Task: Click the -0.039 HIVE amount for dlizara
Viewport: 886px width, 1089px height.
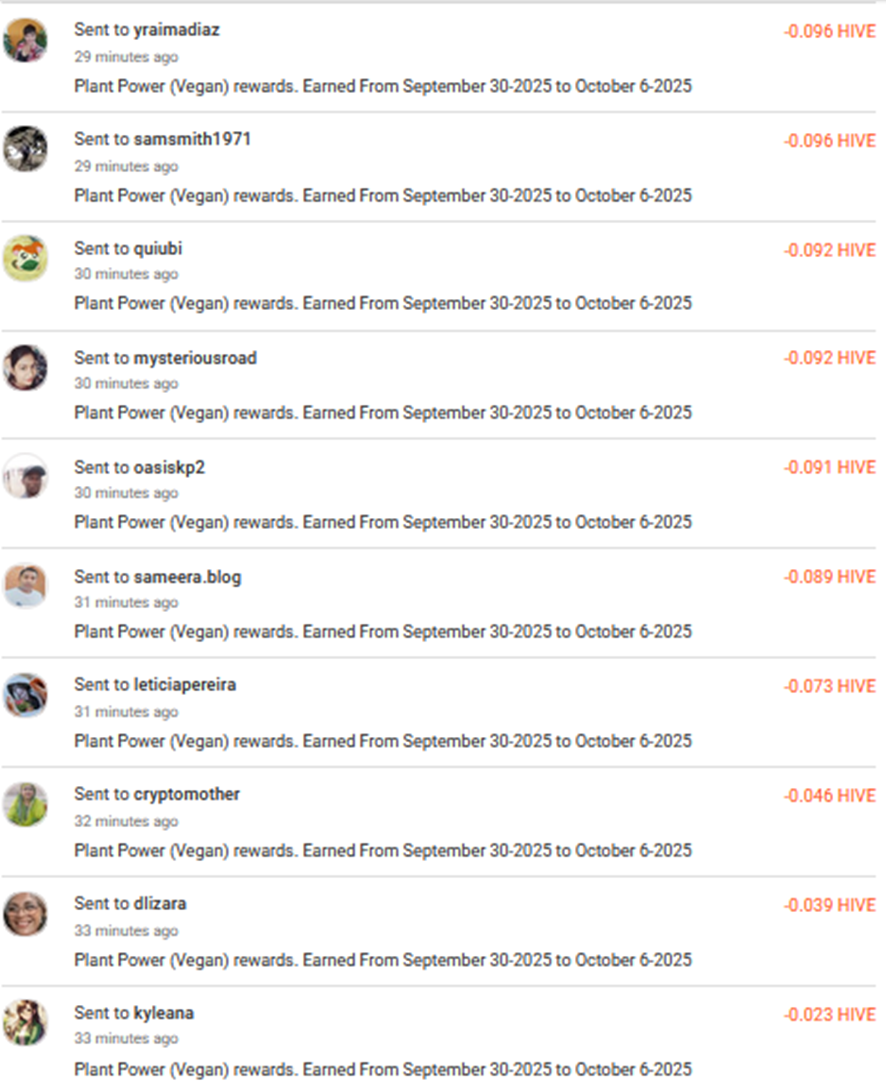Action: (x=829, y=905)
